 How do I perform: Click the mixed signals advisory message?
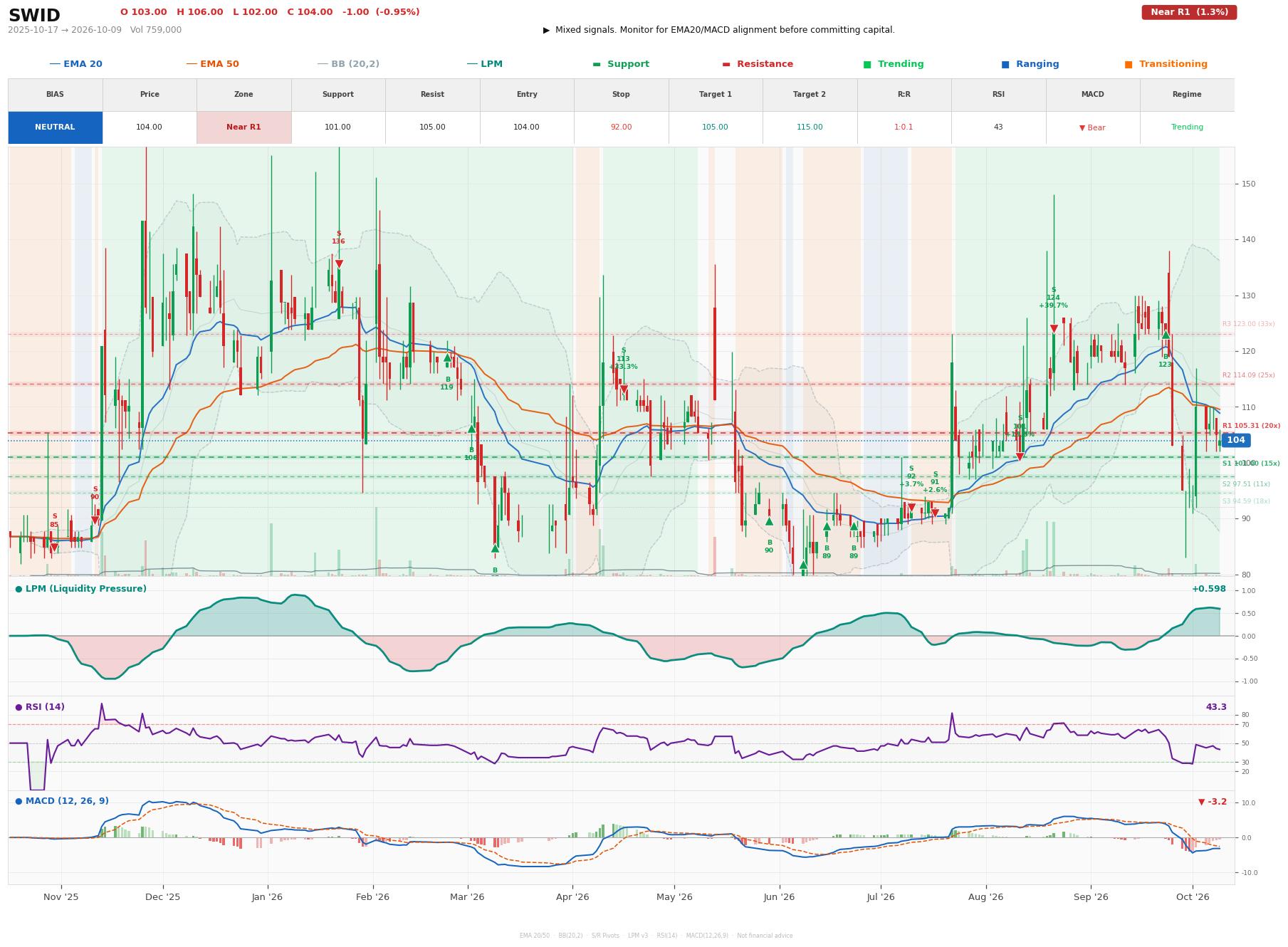tap(719, 30)
